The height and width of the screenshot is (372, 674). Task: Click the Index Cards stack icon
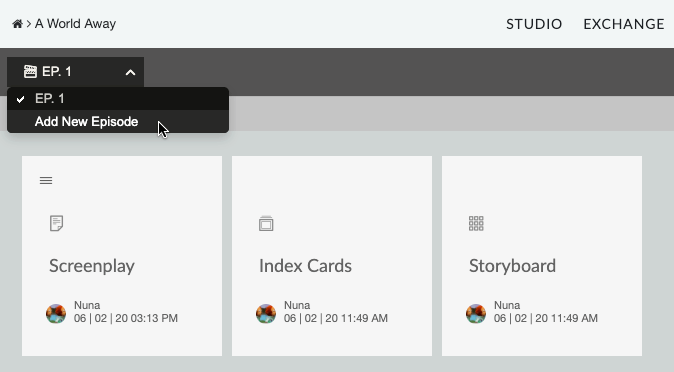[x=266, y=223]
